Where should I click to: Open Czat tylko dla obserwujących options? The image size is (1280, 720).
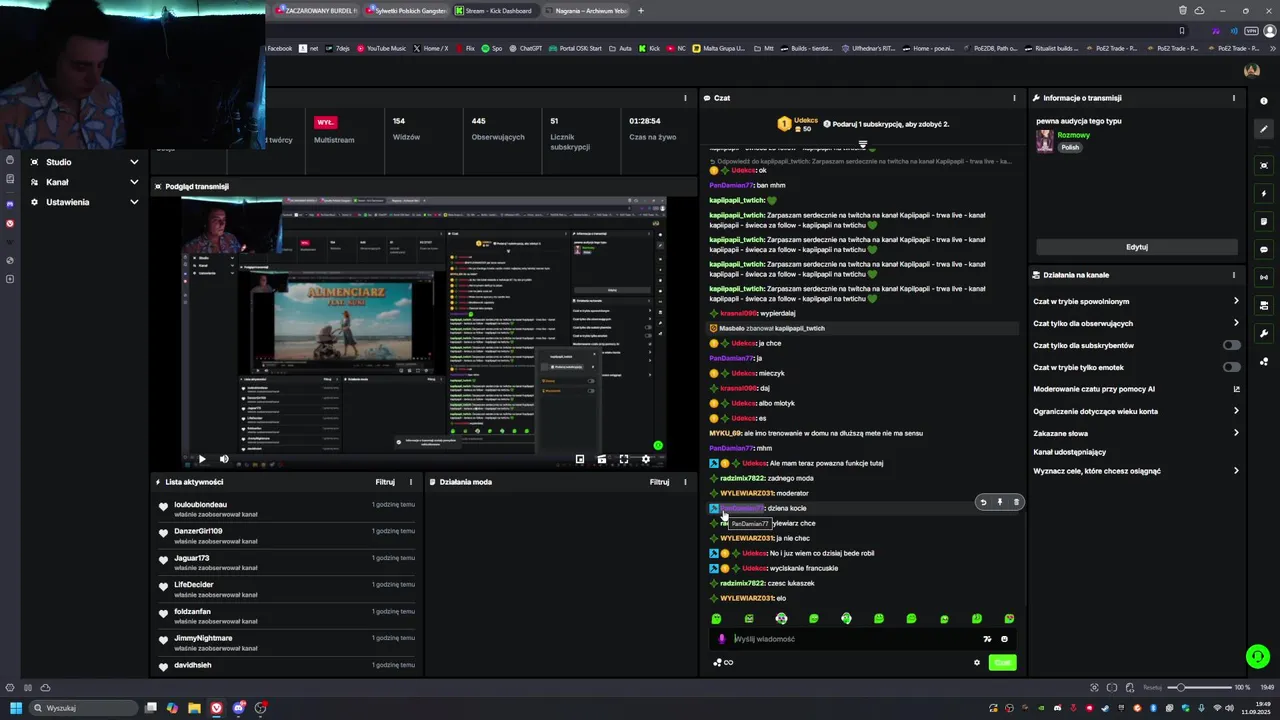point(1136,323)
